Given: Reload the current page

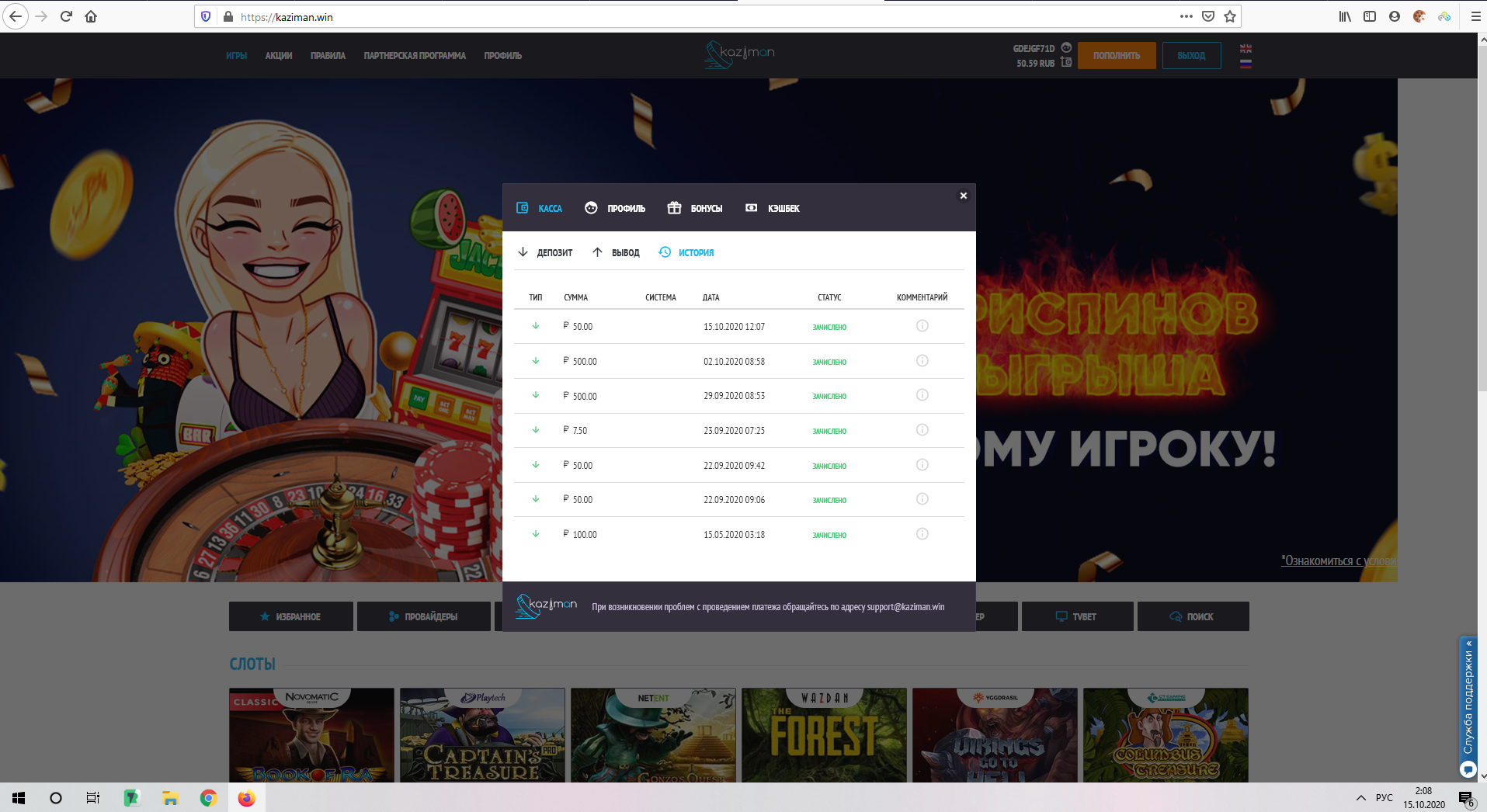Looking at the screenshot, I should [x=66, y=16].
